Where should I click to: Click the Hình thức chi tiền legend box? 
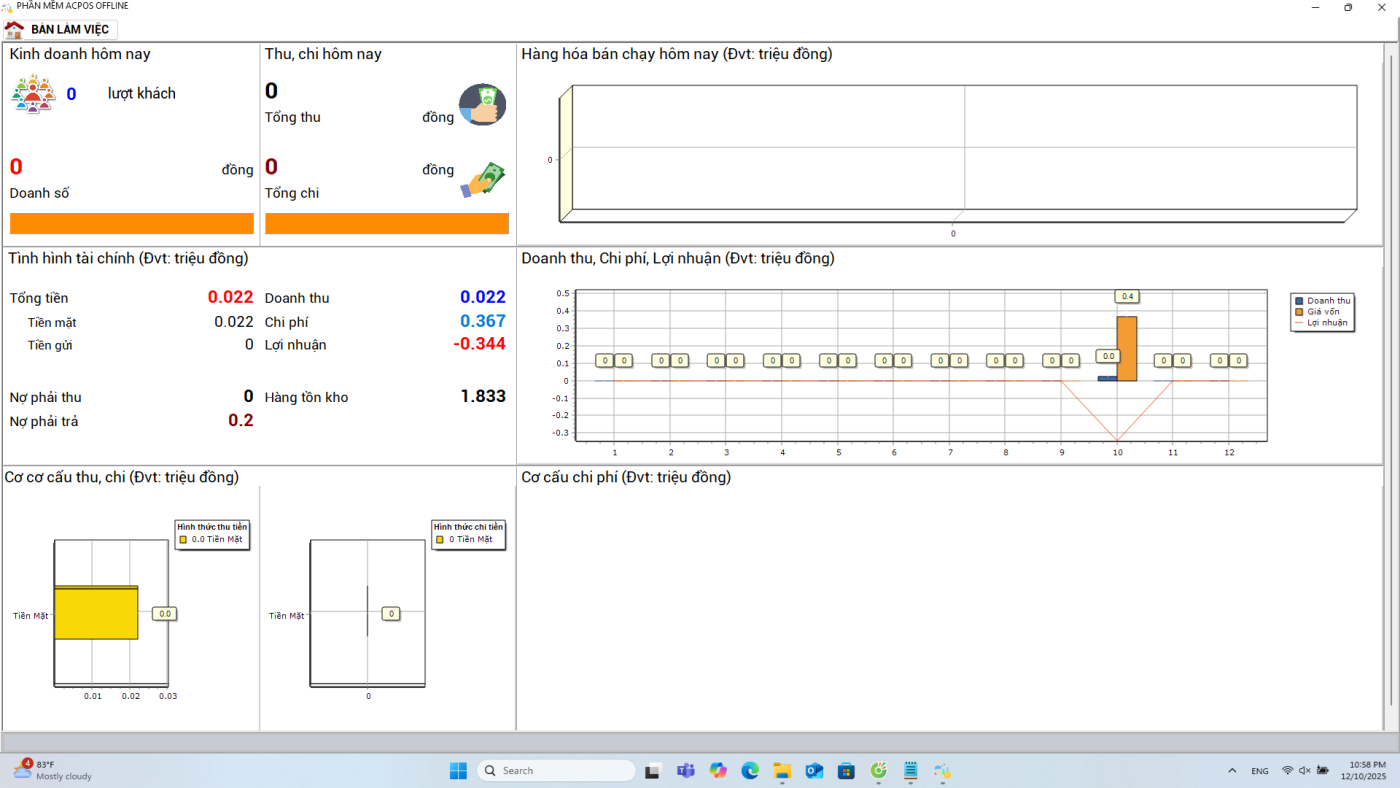[x=468, y=533]
